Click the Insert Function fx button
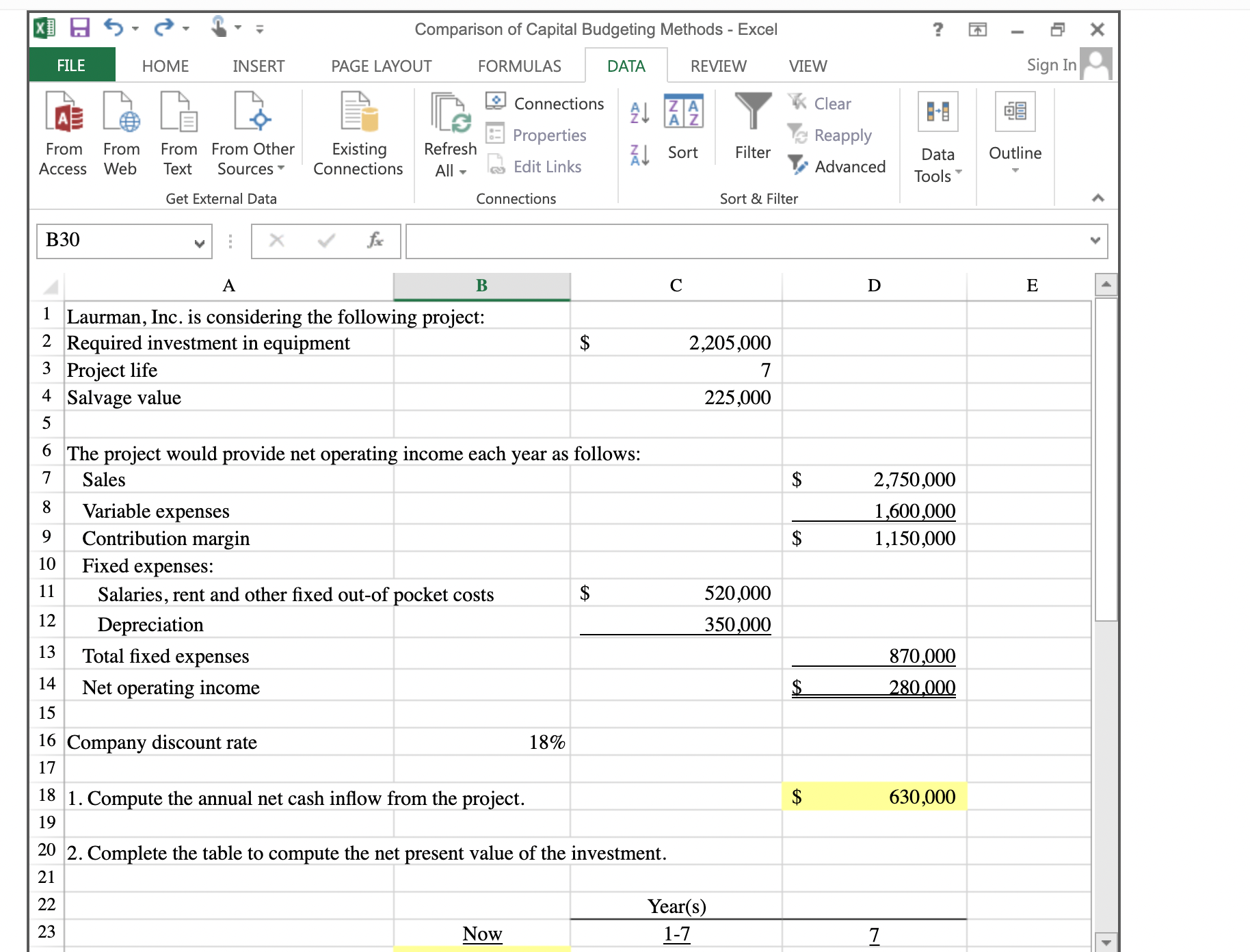The height and width of the screenshot is (952, 1250). coord(375,240)
